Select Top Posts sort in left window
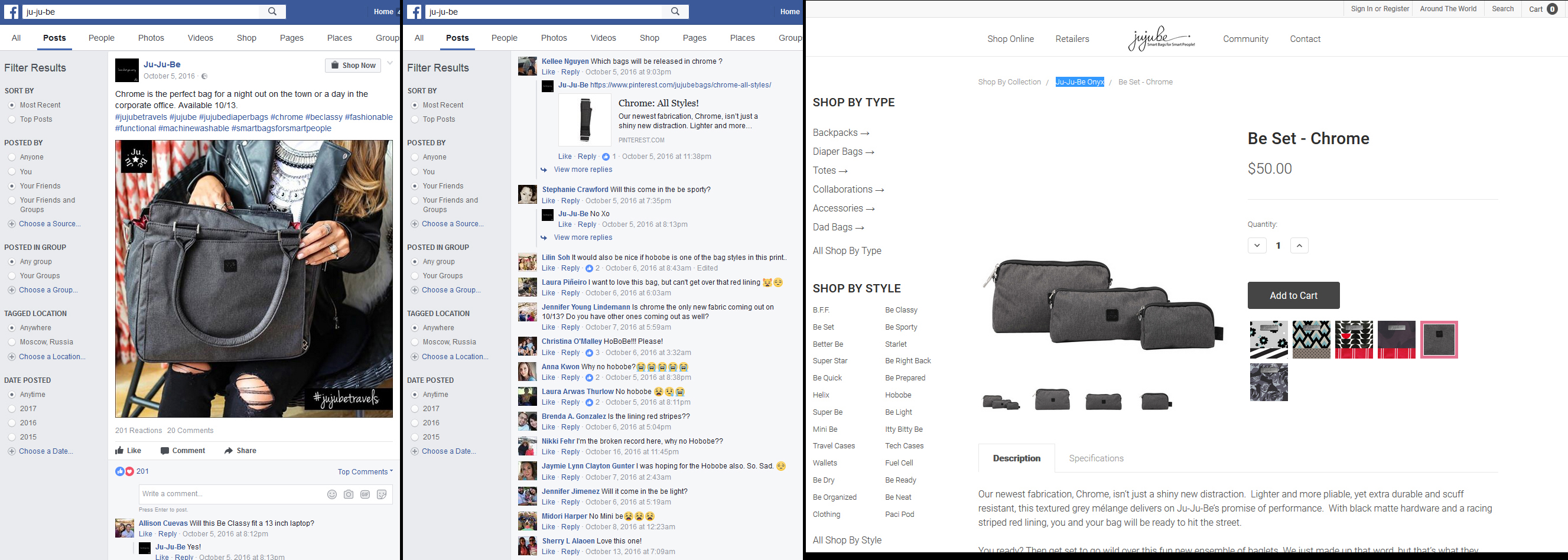This screenshot has width=1568, height=560. (12, 119)
